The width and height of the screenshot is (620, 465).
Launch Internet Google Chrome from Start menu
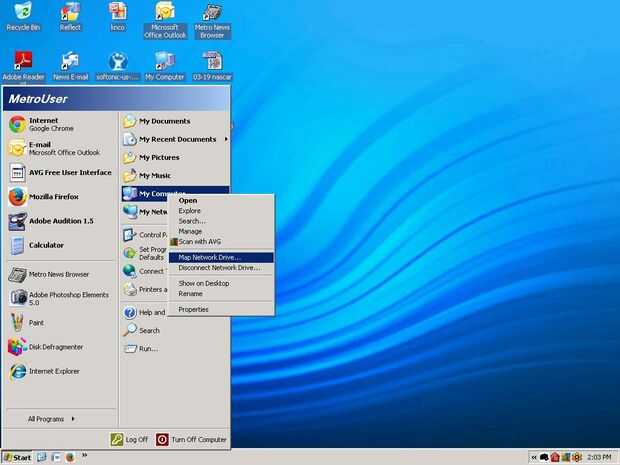[62, 124]
